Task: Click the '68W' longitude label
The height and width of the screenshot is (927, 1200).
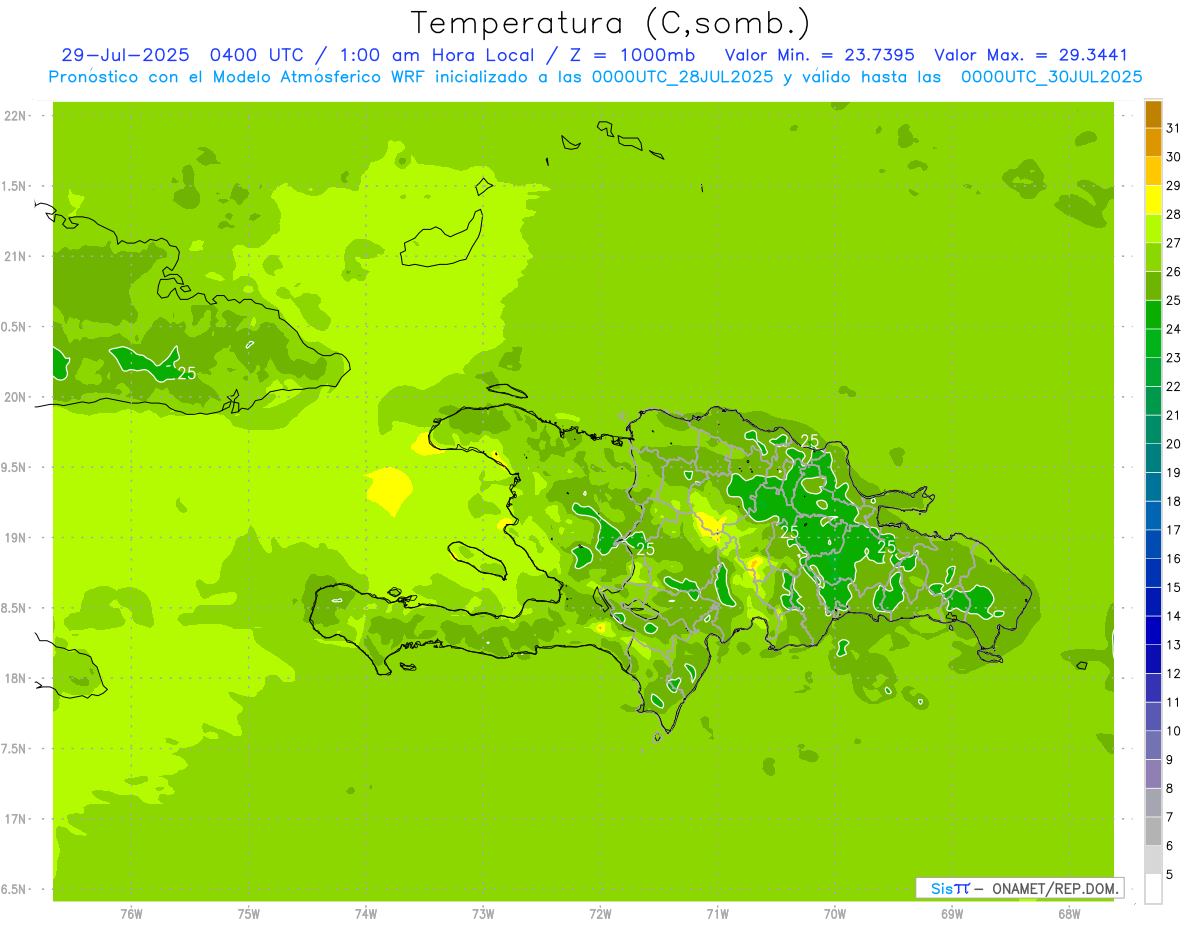Action: coord(1069,914)
